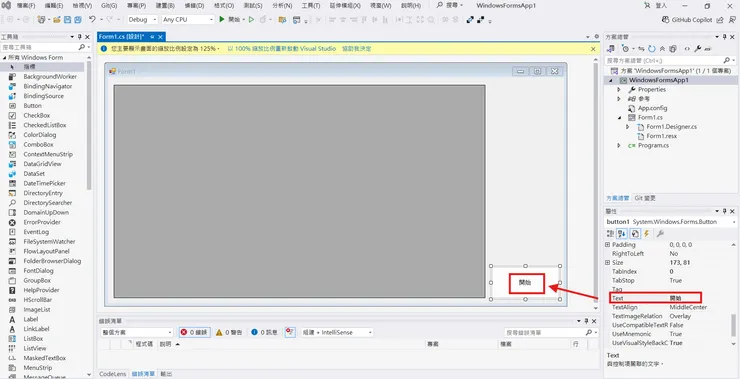
Task: Click the Categorized view icon in Properties panel
Action: pyautogui.click(x=611, y=234)
